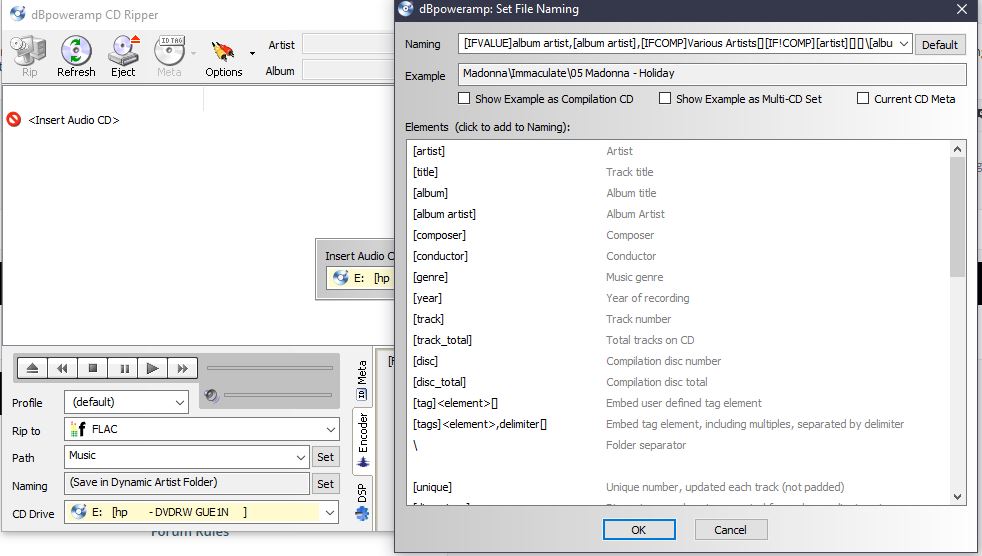
Task: Click the player's eject transport button
Action: click(32, 368)
